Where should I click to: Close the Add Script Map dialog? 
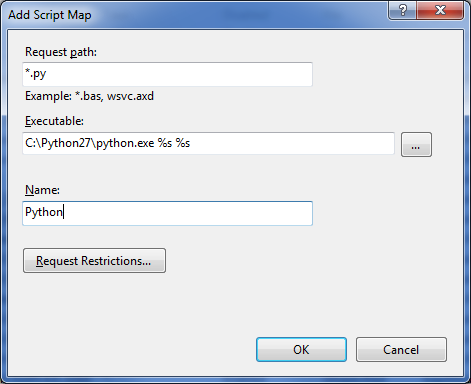440,10
